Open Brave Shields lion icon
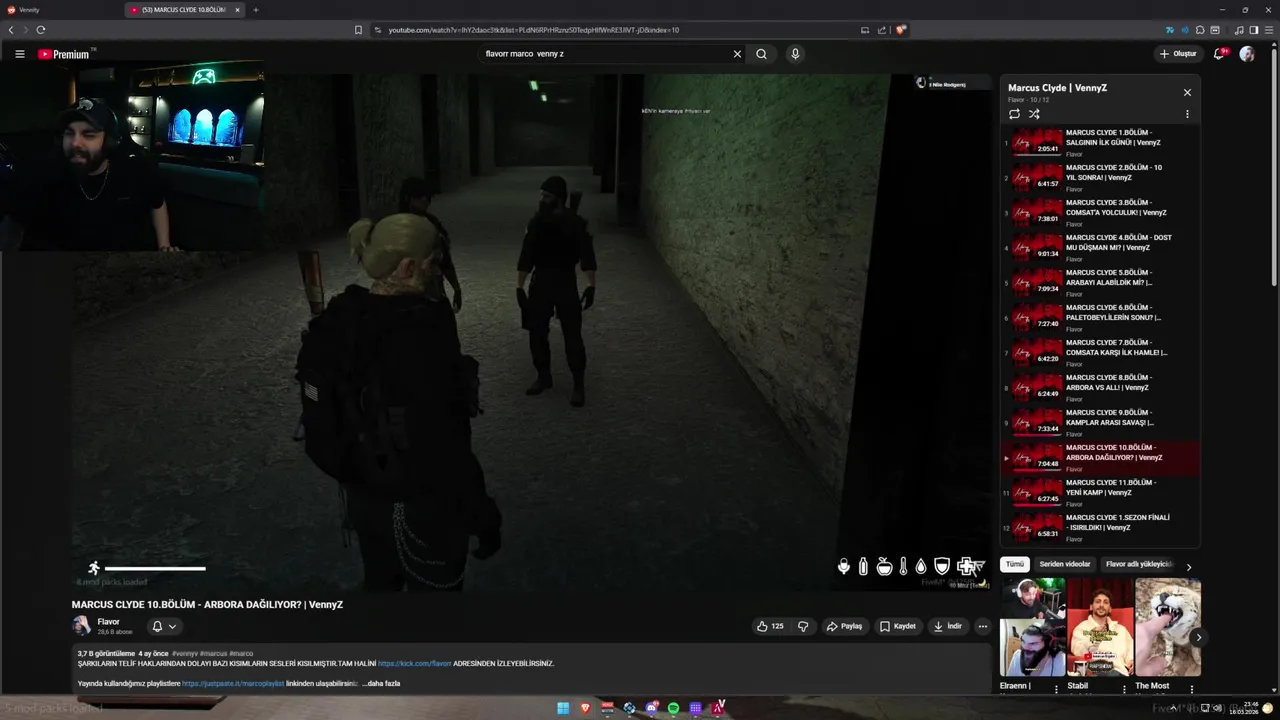Viewport: 1280px width, 720px height. (900, 30)
